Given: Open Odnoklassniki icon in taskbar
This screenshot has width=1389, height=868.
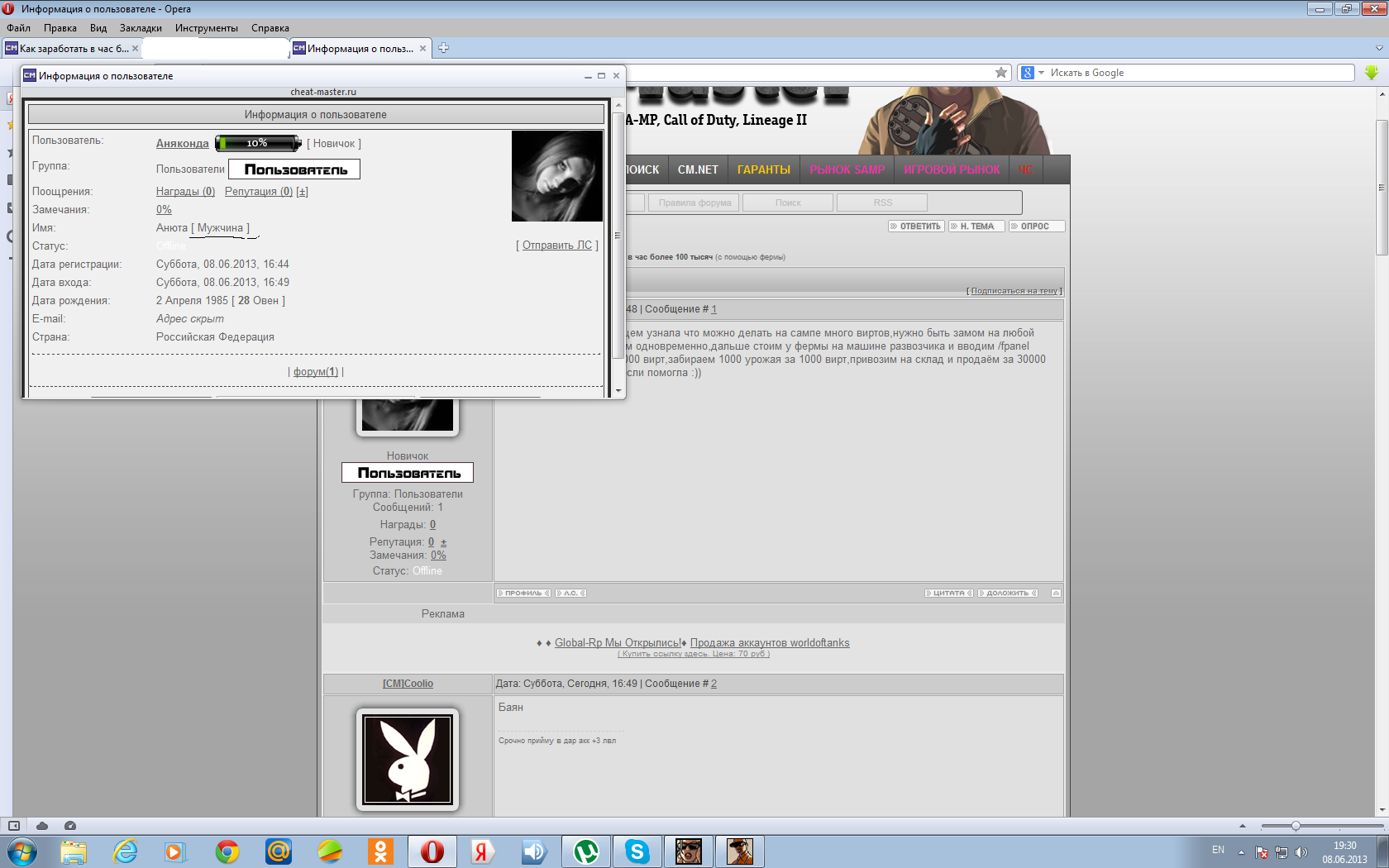Looking at the screenshot, I should point(381,851).
